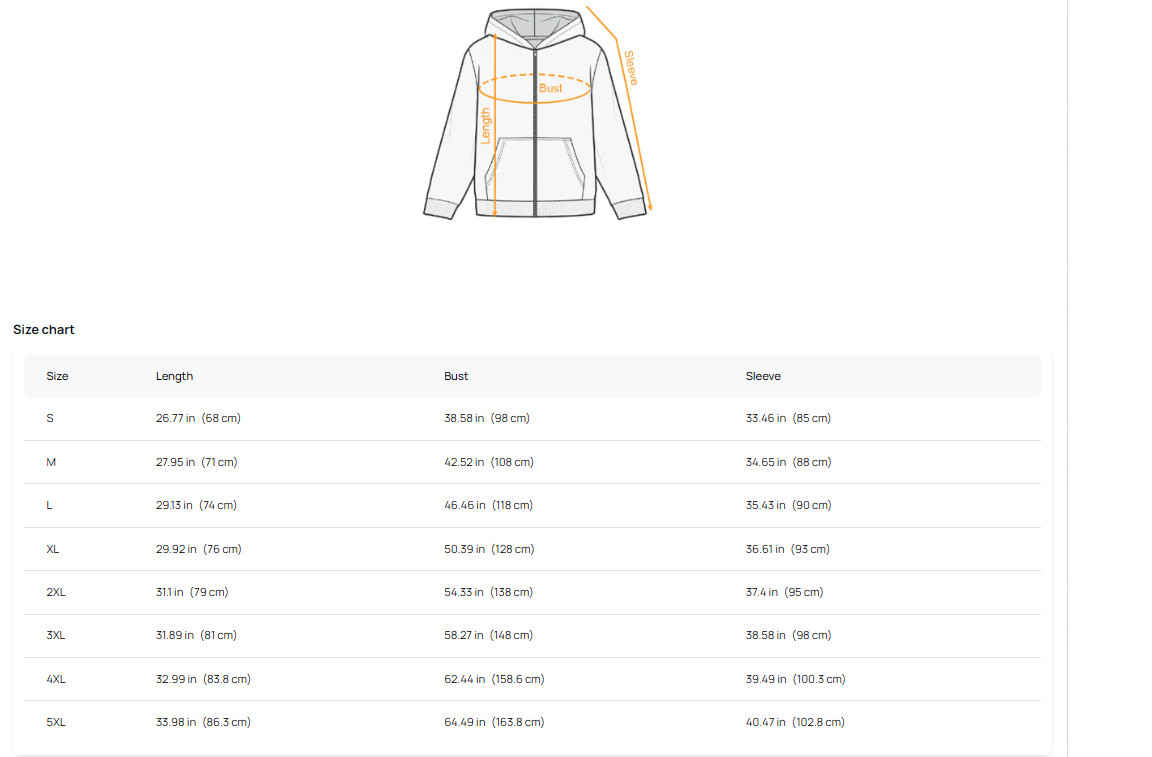Select the 4XL size row label
1152x757 pixels.
click(x=56, y=679)
